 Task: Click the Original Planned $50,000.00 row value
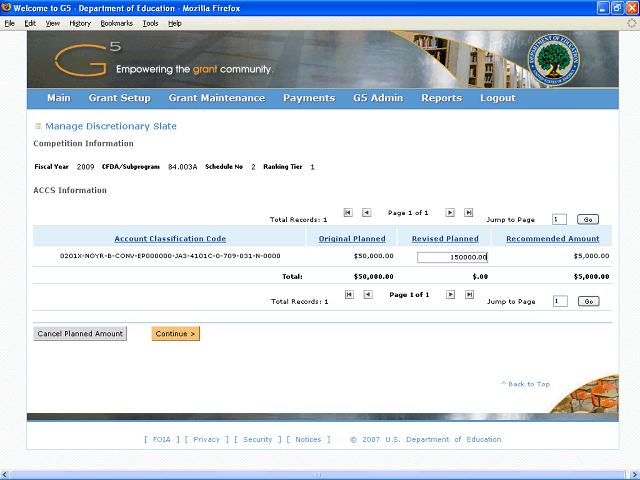373,256
